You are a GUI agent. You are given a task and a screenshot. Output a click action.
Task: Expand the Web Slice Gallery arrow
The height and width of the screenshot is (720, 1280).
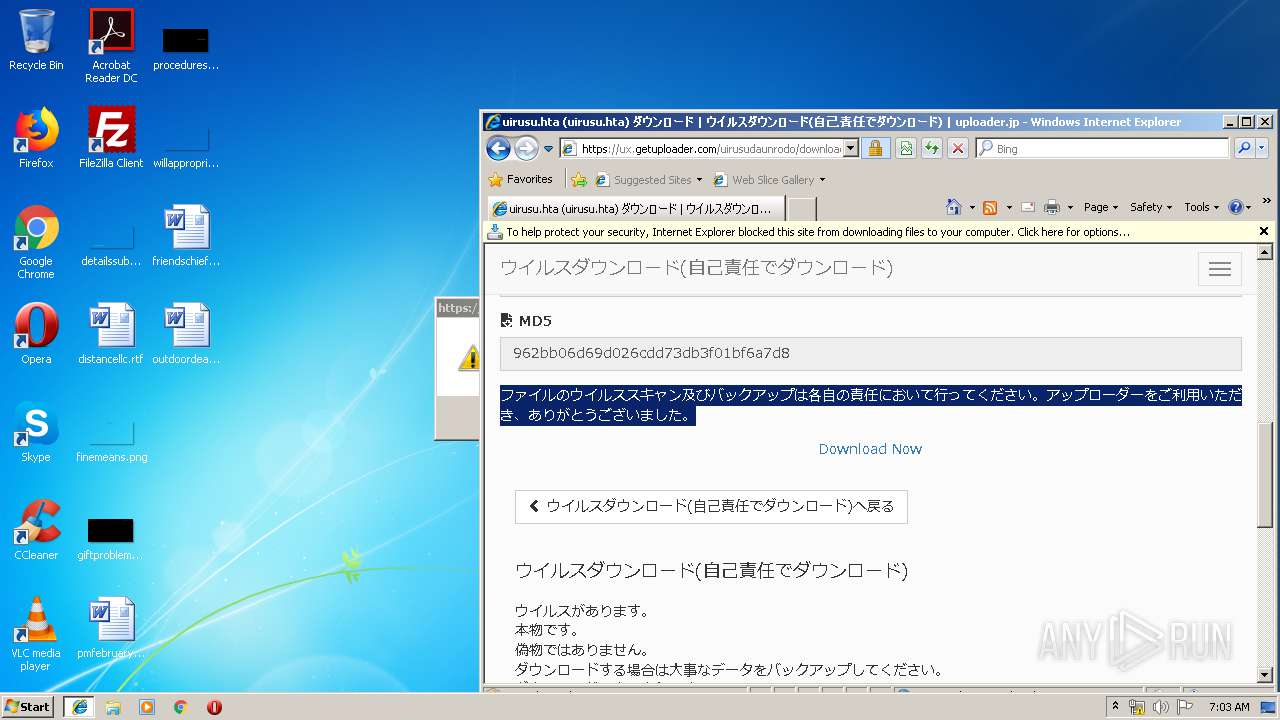coord(823,180)
